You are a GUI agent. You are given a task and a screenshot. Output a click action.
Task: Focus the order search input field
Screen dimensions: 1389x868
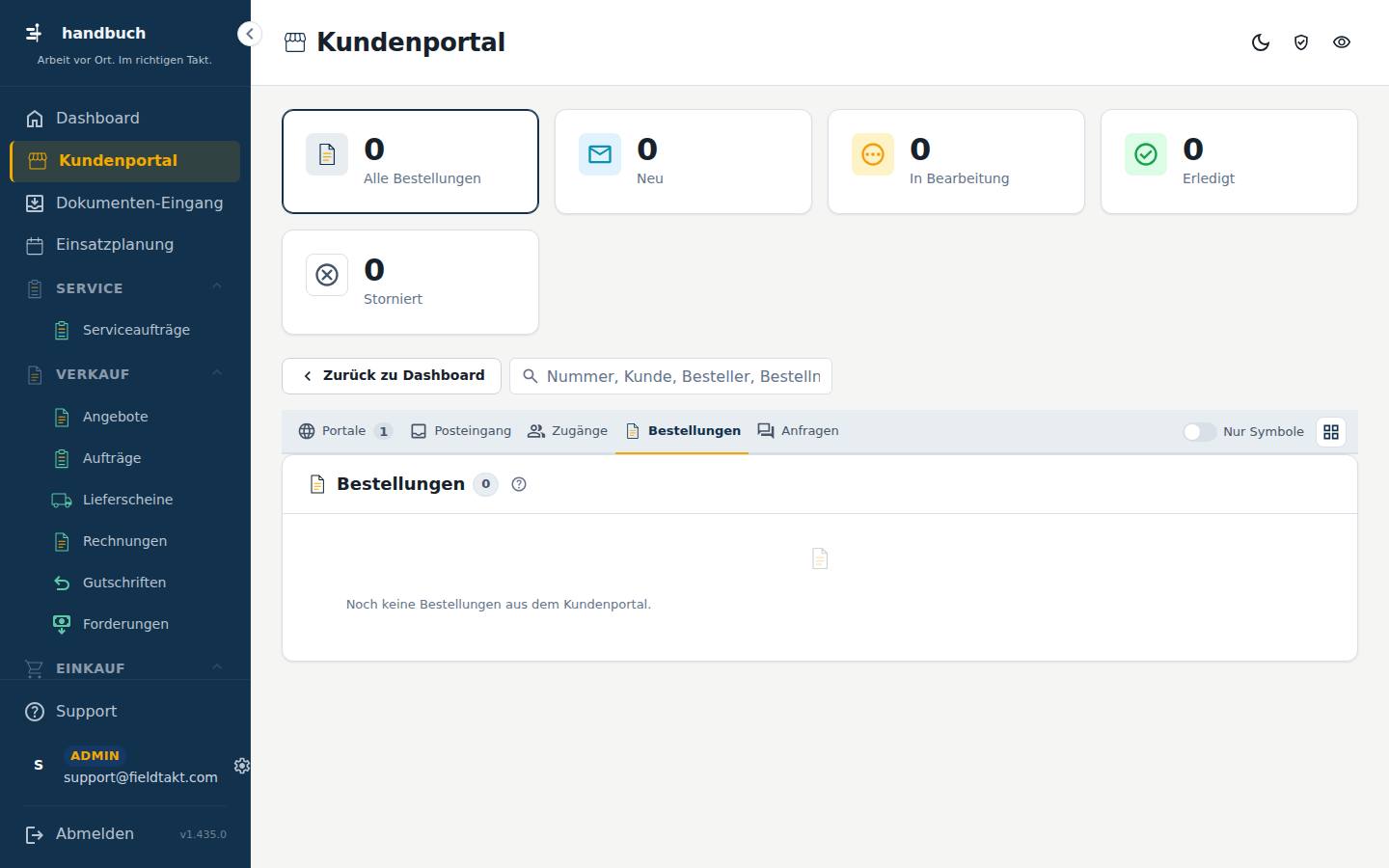click(x=670, y=376)
